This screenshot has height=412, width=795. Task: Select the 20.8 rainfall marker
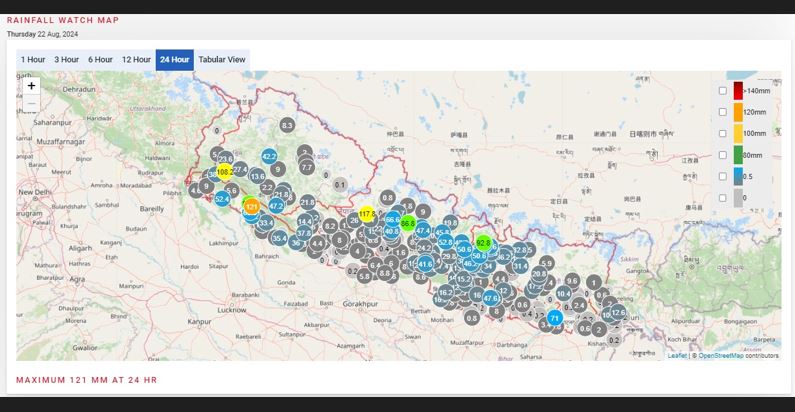pyautogui.click(x=539, y=274)
